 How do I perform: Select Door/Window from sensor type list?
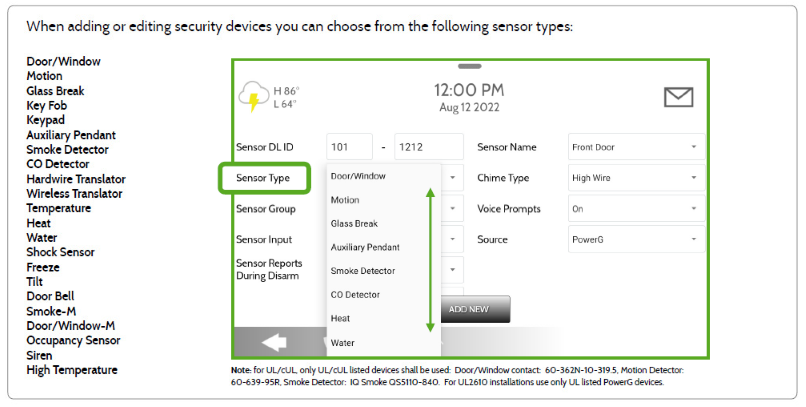click(x=358, y=176)
